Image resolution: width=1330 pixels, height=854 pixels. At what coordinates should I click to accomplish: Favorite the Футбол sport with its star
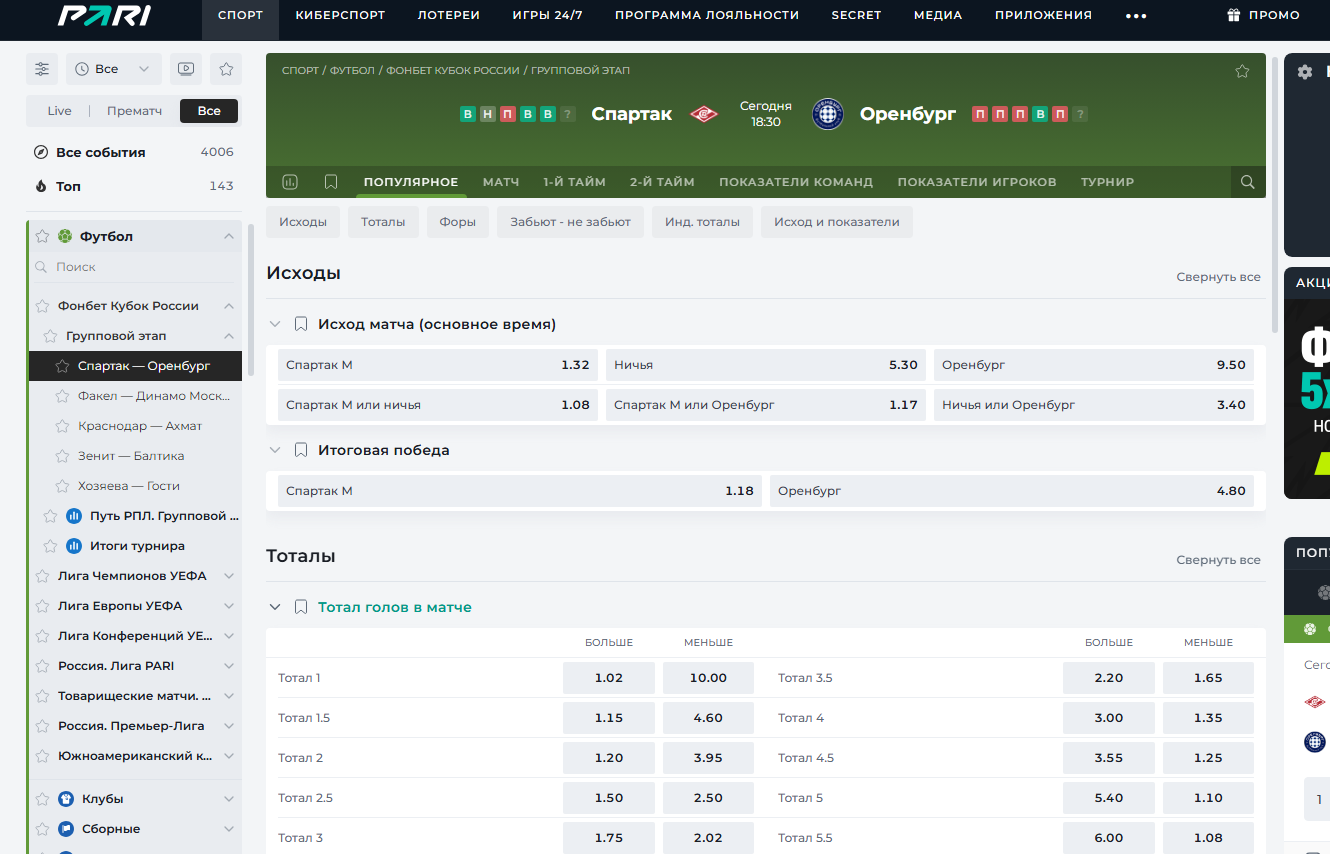(x=42, y=236)
